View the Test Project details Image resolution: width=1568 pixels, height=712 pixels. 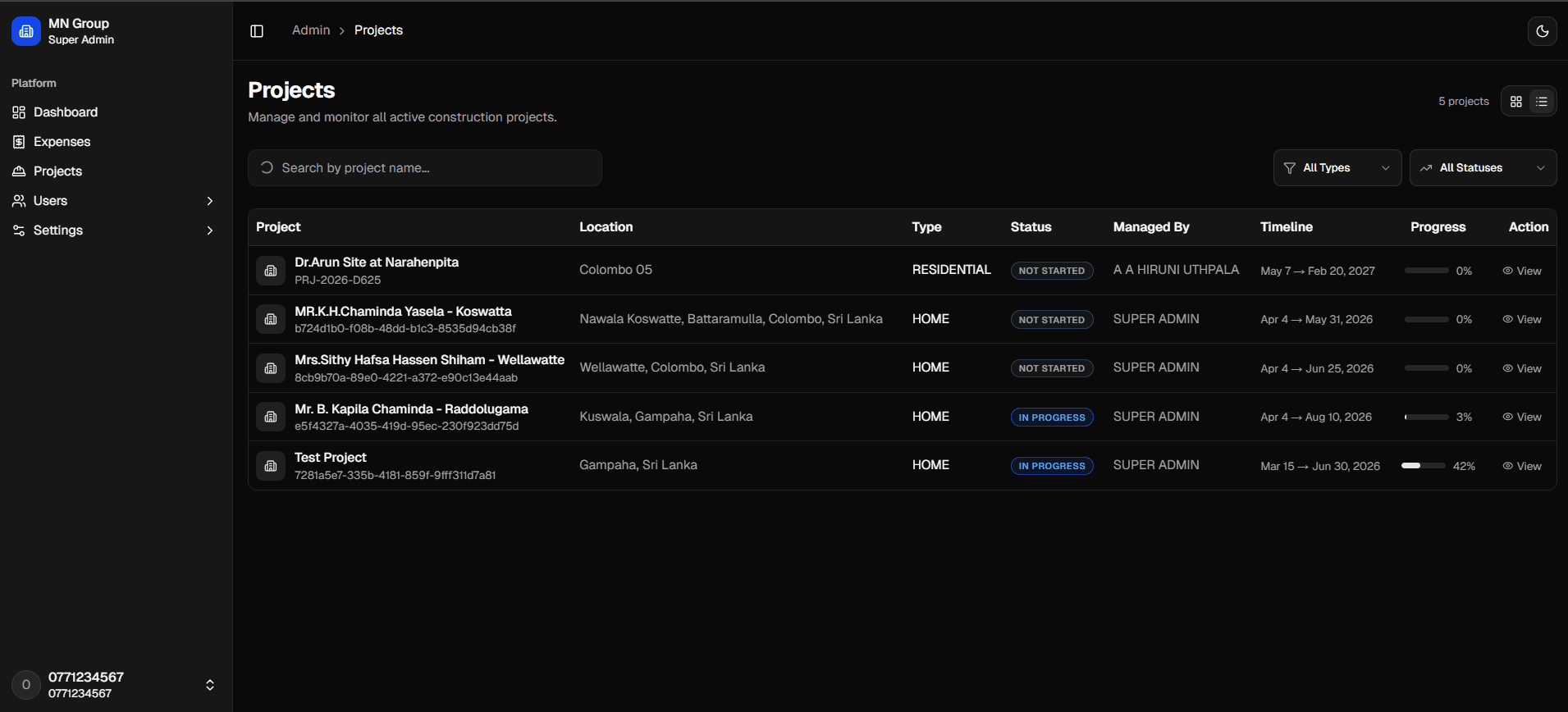pyautogui.click(x=1522, y=466)
